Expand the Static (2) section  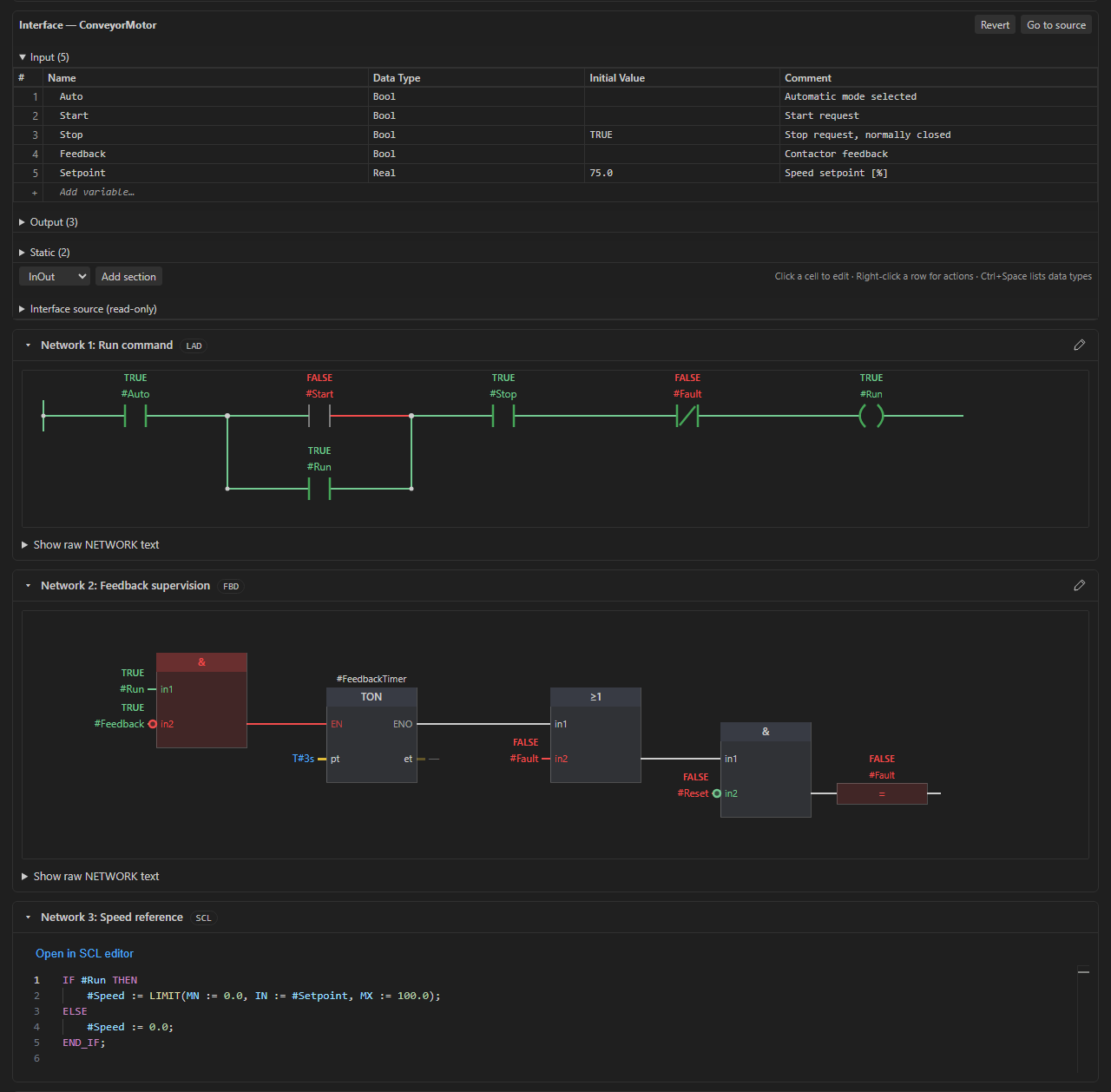pyautogui.click(x=44, y=253)
